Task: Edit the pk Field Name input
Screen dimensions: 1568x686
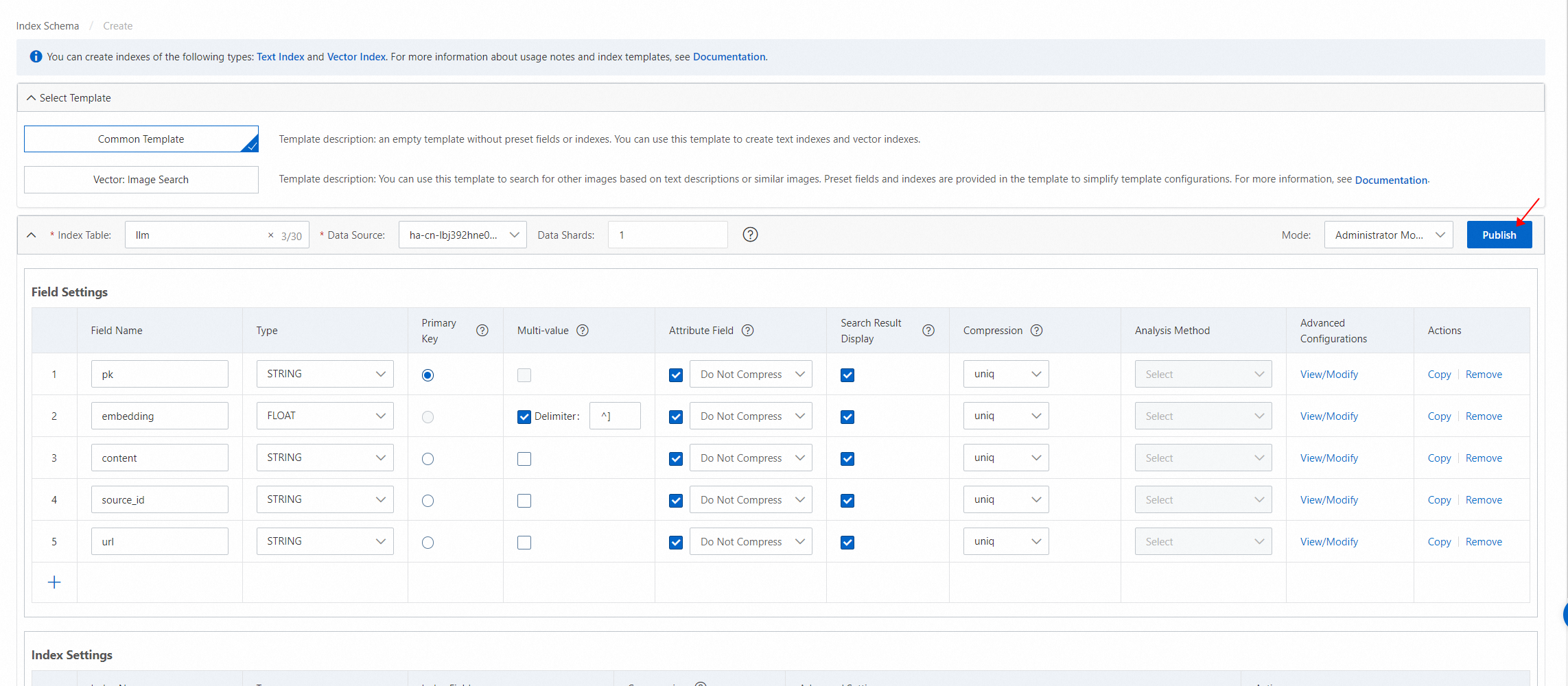Action: coord(160,374)
